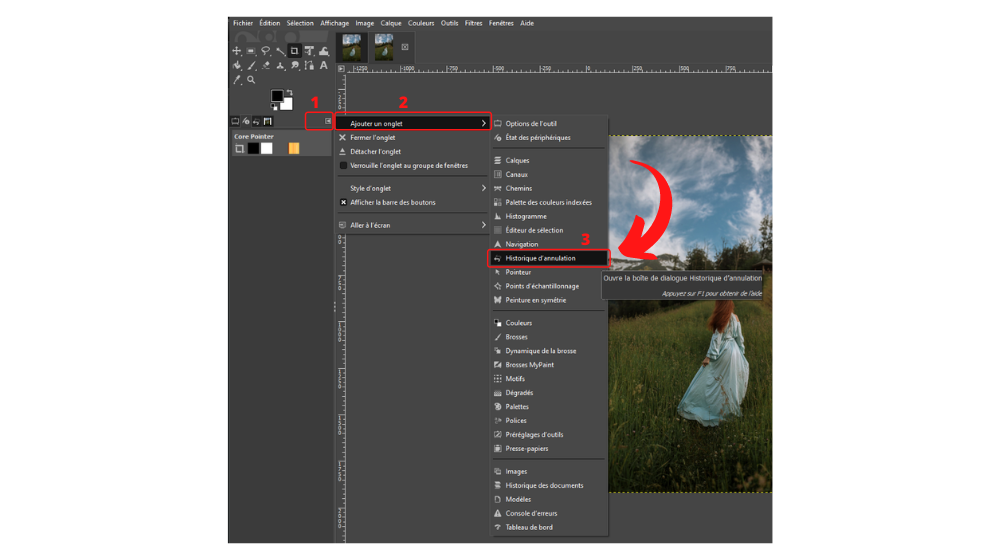Expand the Ajouter un onglet submenu
1000x560 pixels.
coord(411,123)
